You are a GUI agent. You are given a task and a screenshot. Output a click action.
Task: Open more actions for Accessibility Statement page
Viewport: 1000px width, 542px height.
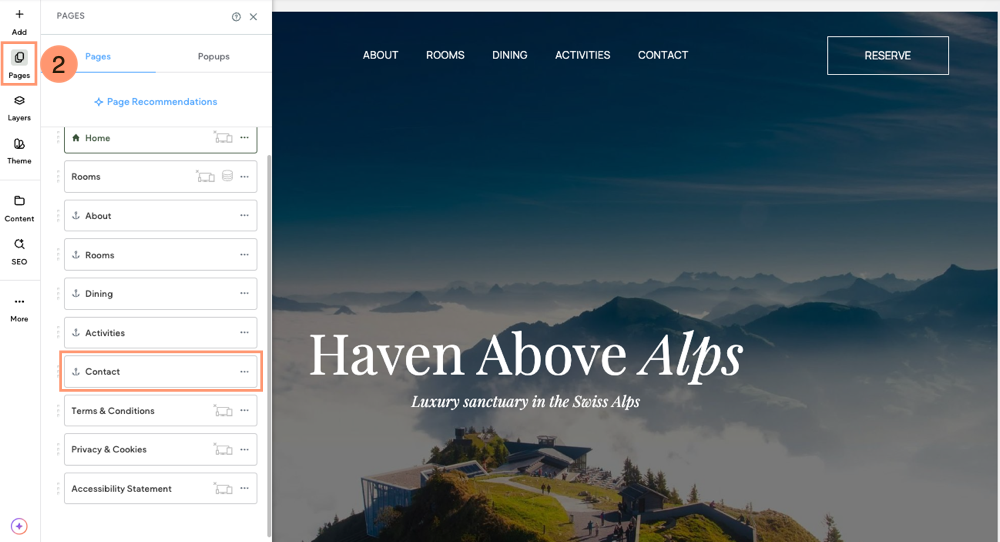click(244, 489)
